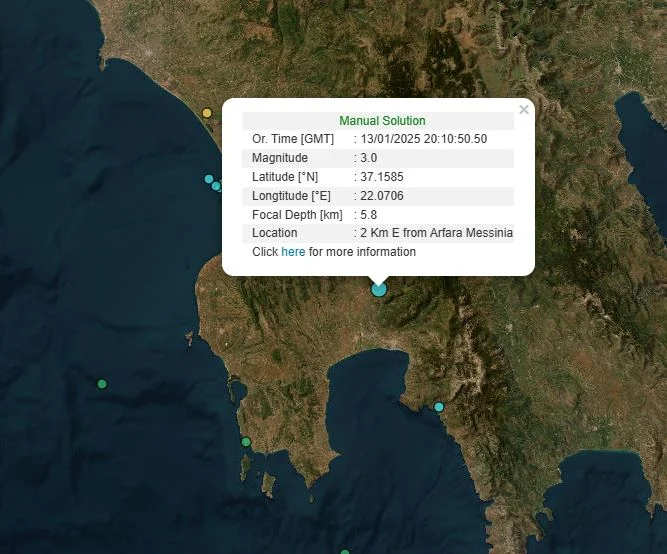The width and height of the screenshot is (667, 554).
Task: Click the green earthquake marker in open sea
Action: [x=102, y=384]
